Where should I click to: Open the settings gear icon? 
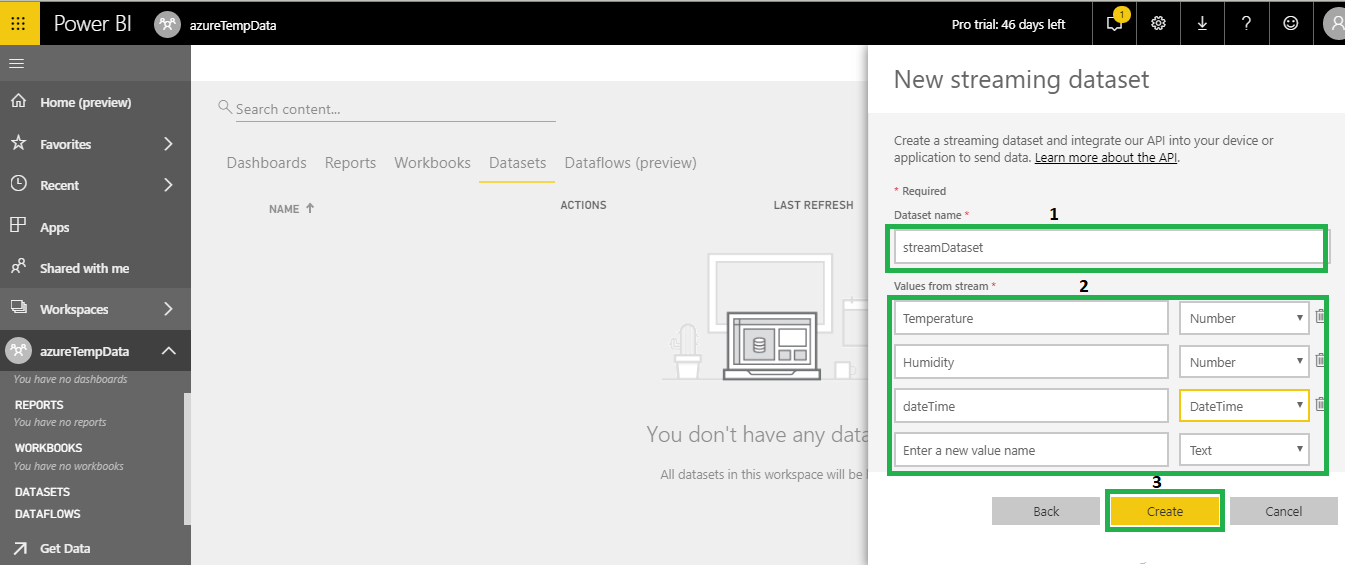(x=1159, y=24)
